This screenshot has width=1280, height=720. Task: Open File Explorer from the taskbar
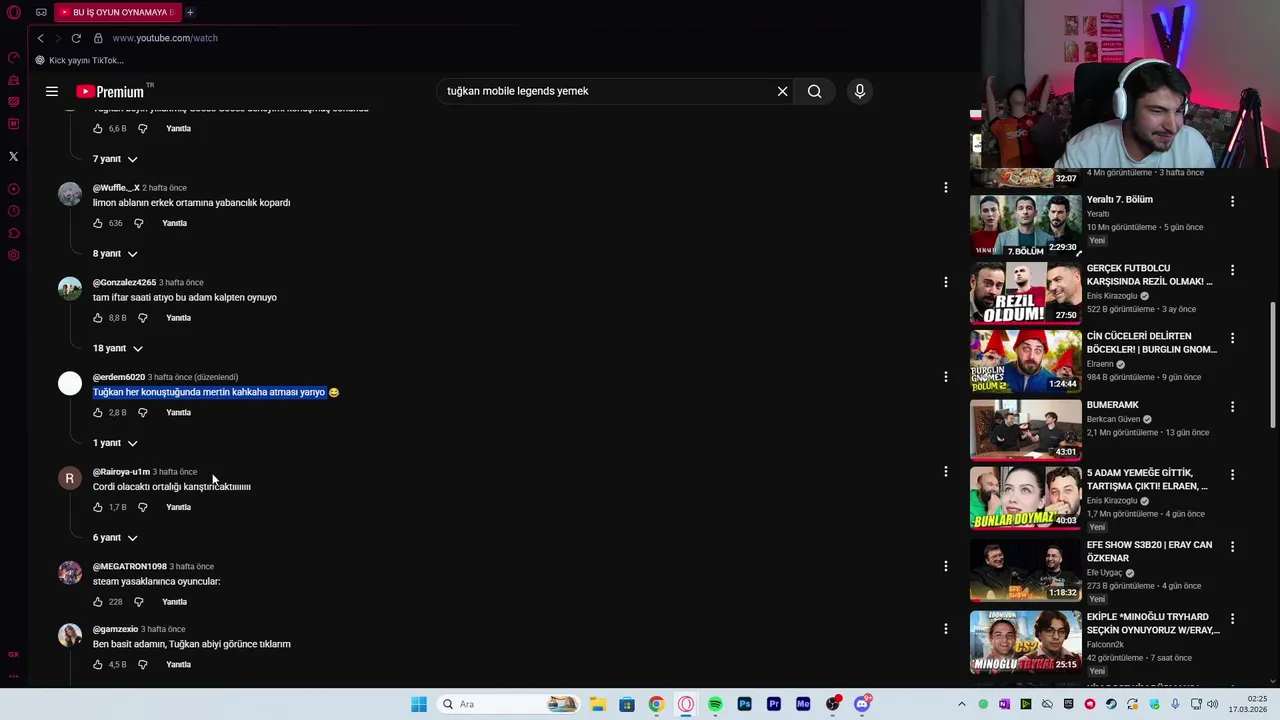tap(597, 704)
